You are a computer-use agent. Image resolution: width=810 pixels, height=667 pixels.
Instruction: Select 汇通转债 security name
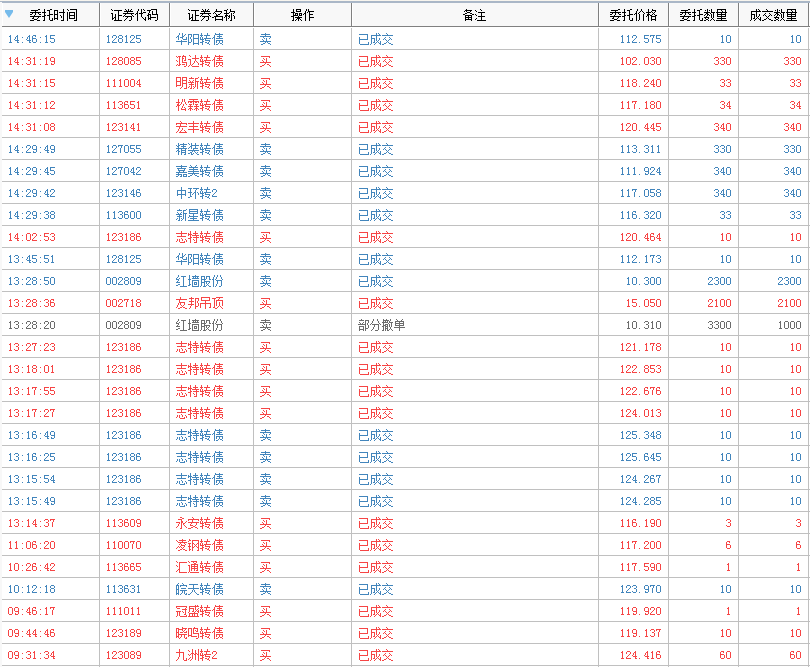[x=199, y=567]
